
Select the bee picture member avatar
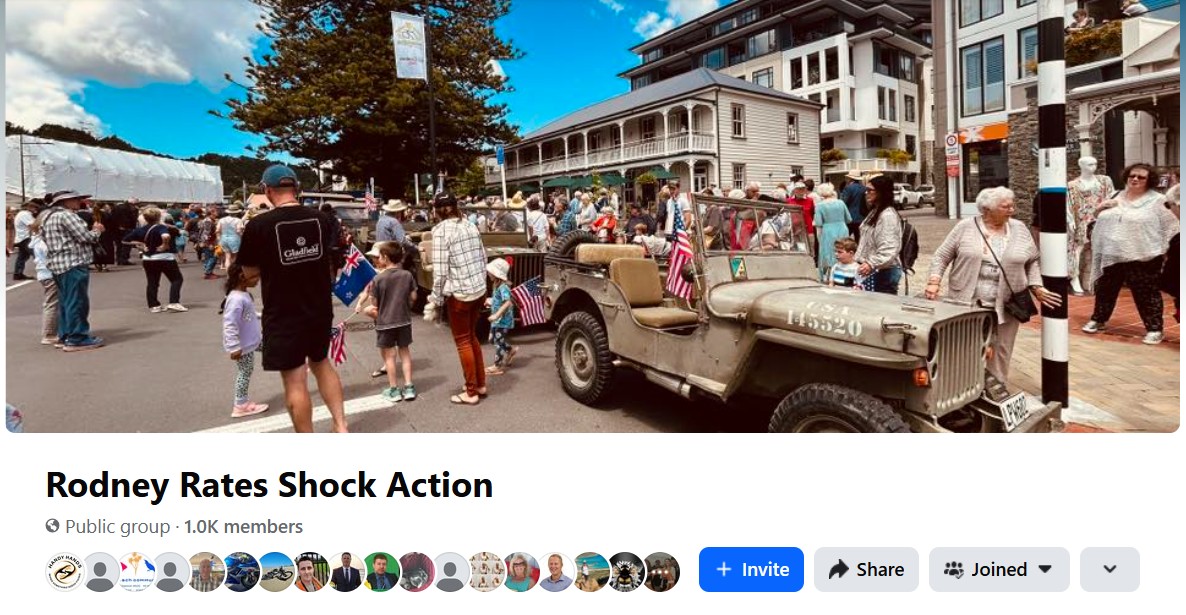click(x=626, y=572)
